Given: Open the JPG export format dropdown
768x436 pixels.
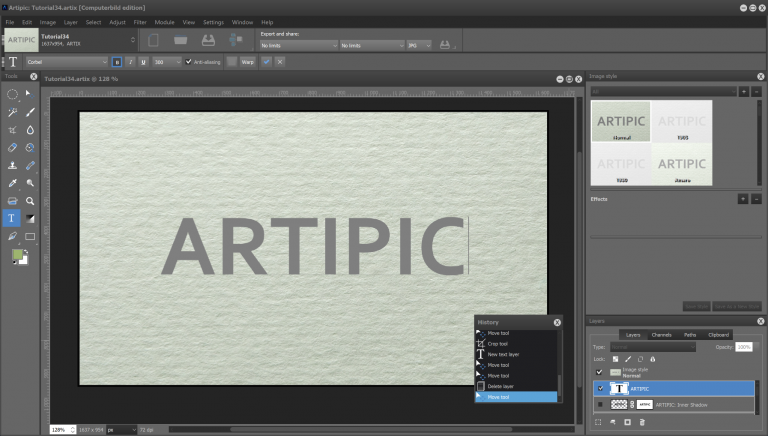Looking at the screenshot, I should 418,45.
